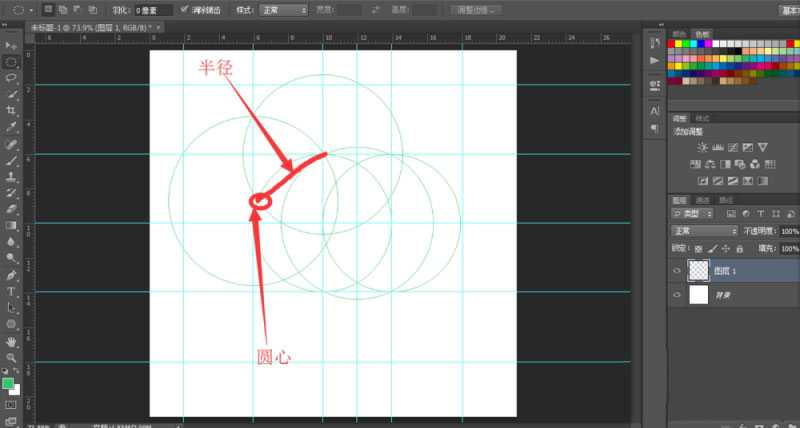Add a Brightness/Contrast adjustment
800x428 pixels.
point(703,148)
